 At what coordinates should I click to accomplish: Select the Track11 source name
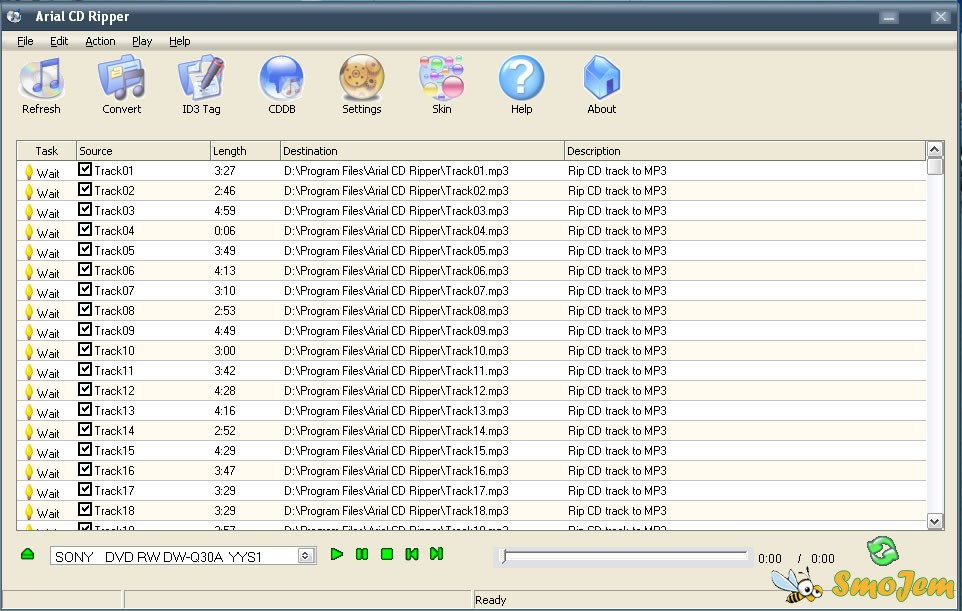114,371
